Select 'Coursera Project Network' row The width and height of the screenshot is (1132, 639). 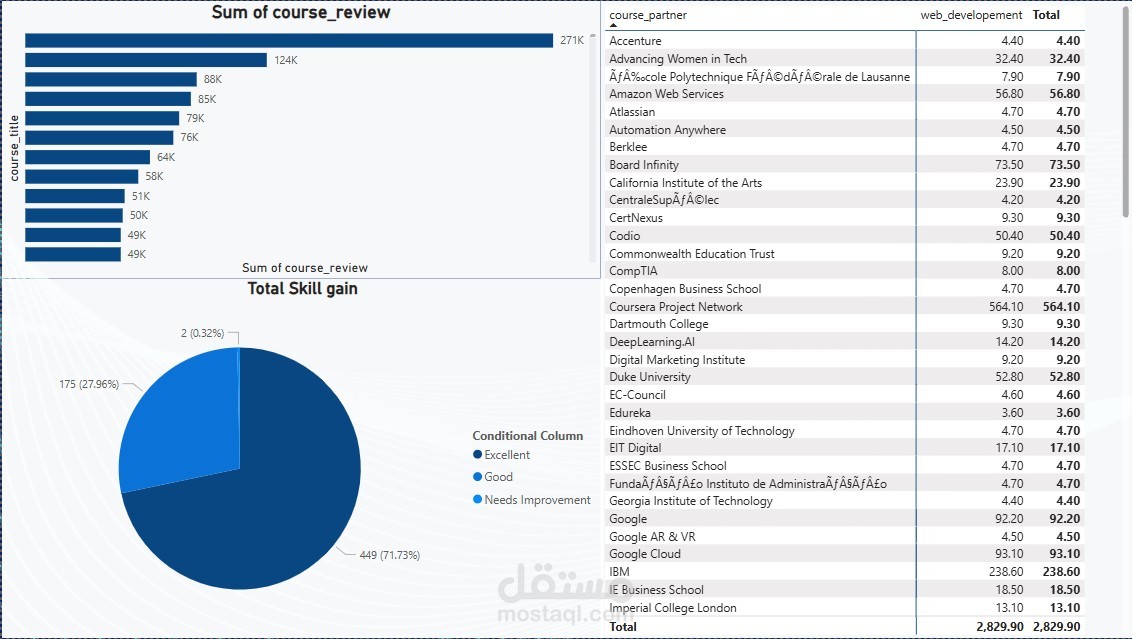(x=844, y=306)
